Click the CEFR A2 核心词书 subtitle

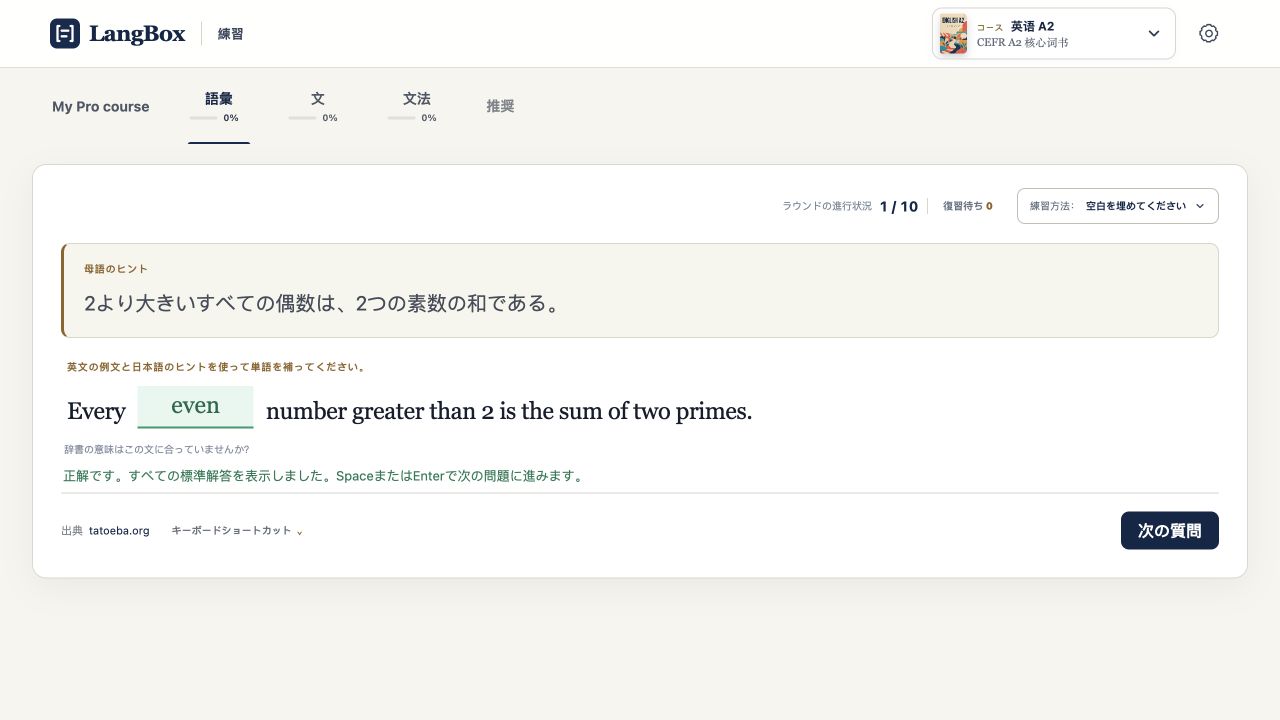(1022, 43)
